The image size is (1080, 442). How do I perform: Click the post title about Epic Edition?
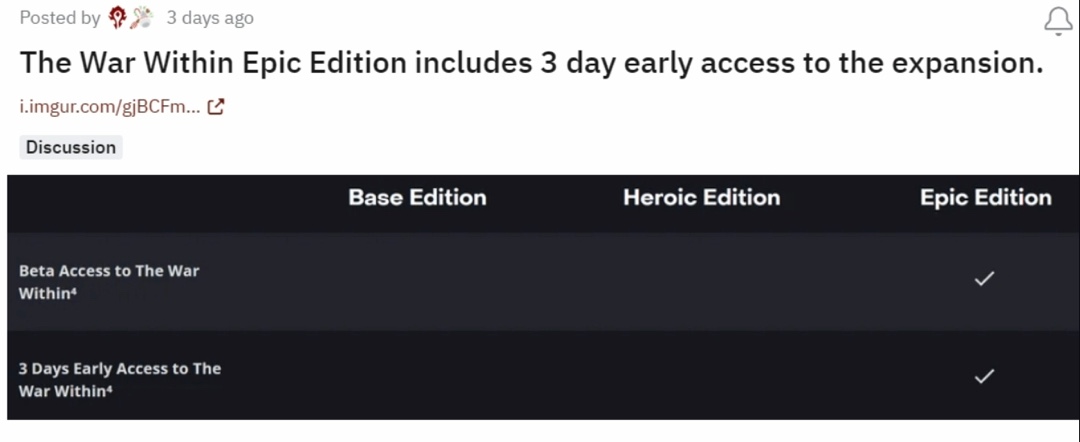click(x=531, y=63)
